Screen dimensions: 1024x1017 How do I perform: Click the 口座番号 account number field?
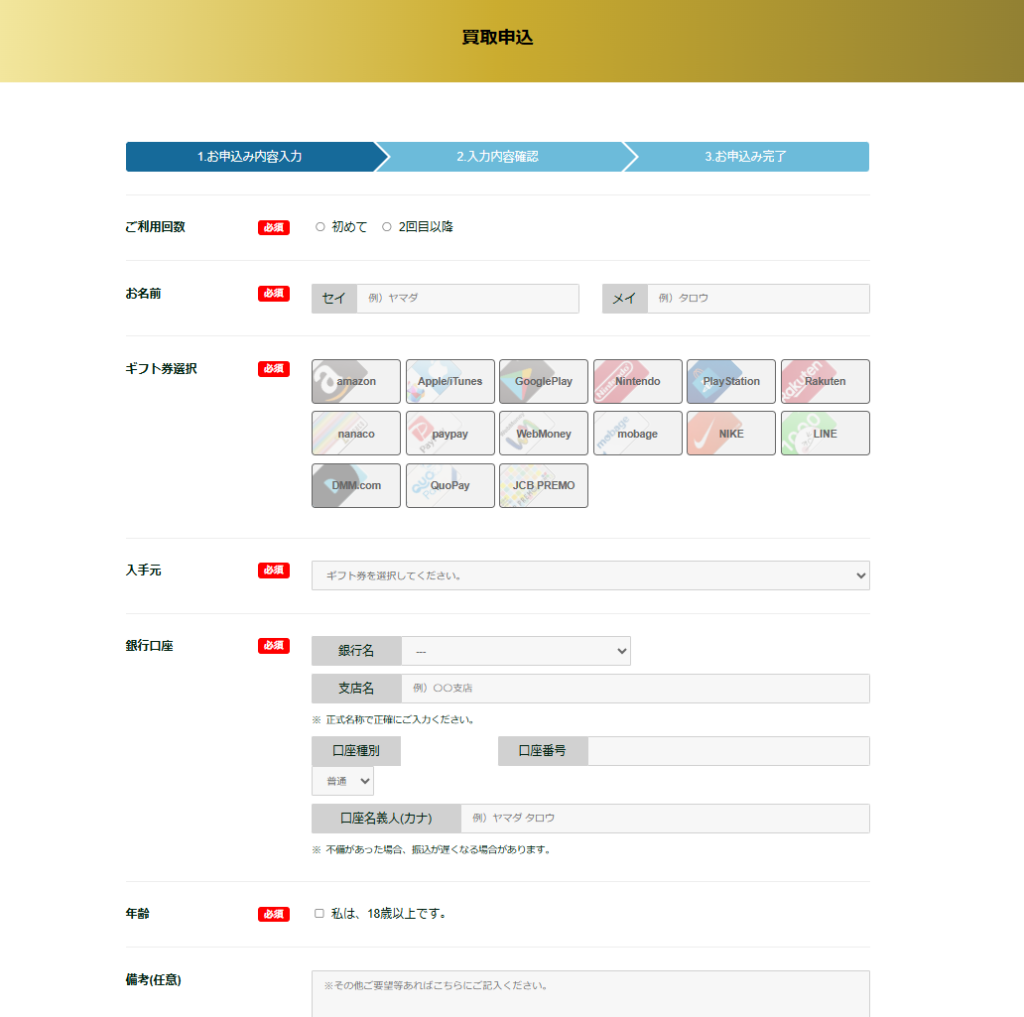coord(729,751)
